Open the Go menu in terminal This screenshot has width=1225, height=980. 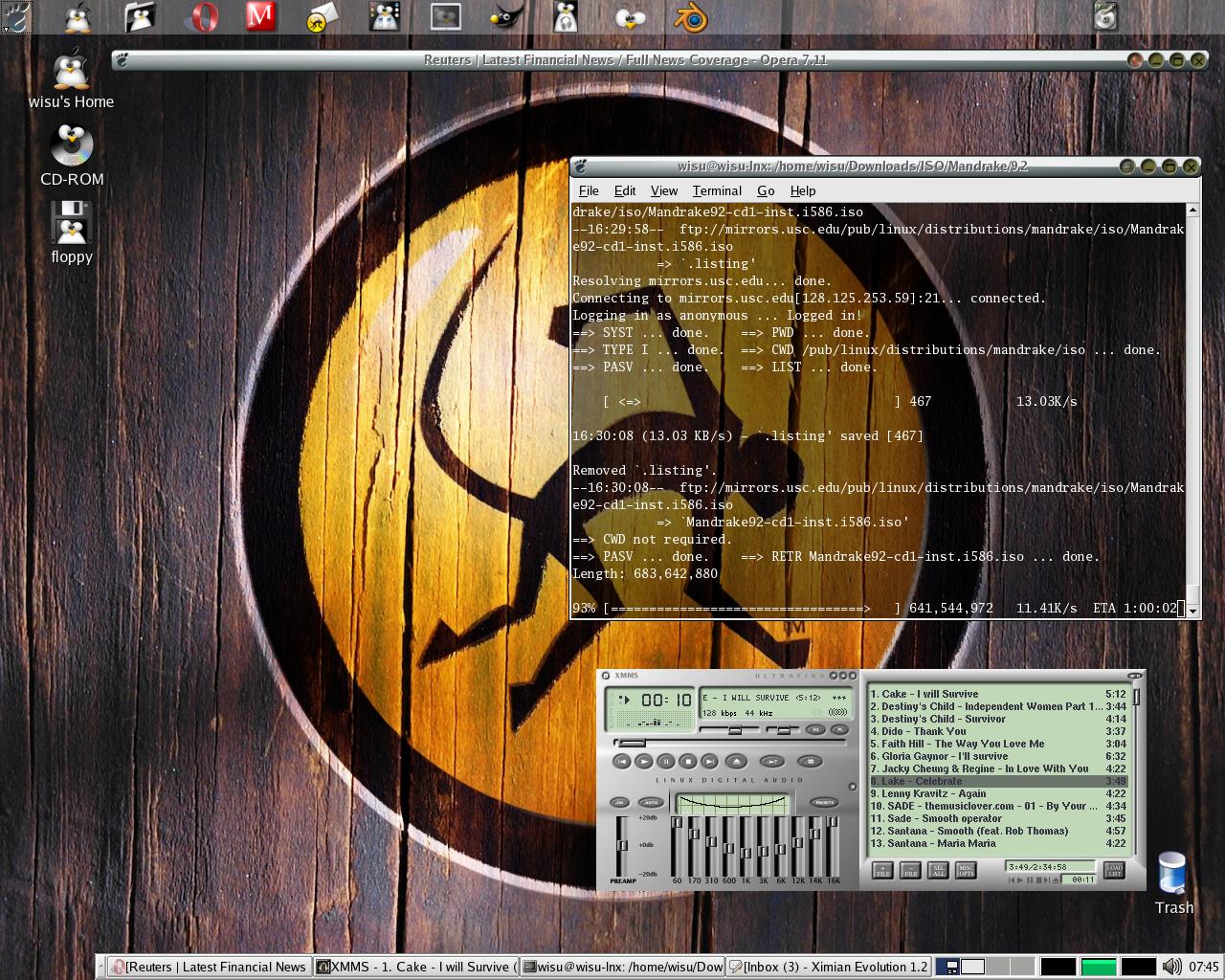point(766,190)
